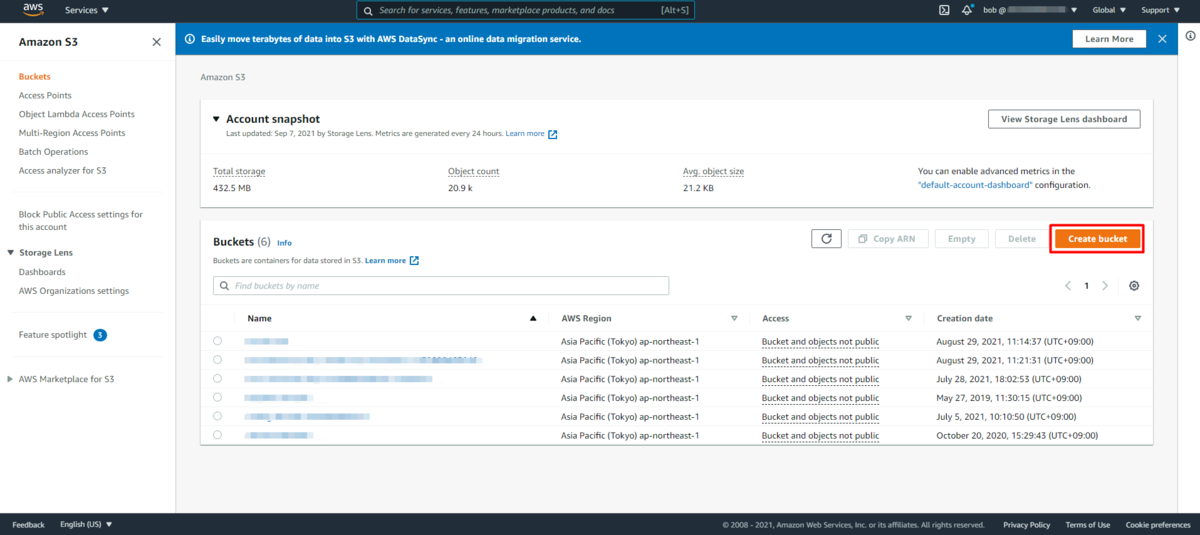Expand AWS Marketplace for S3
Viewport: 1200px width, 535px height.
(10, 379)
